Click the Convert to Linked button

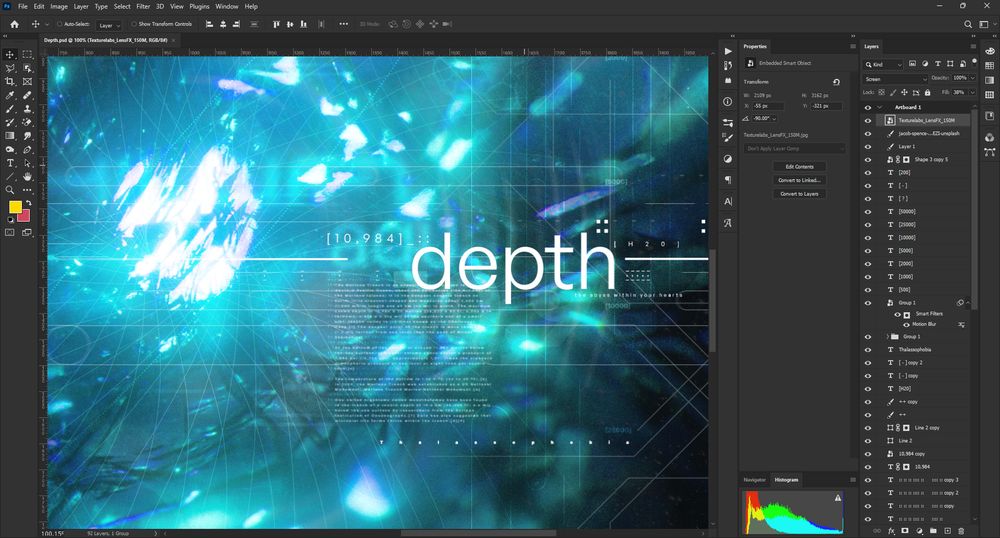coord(799,180)
